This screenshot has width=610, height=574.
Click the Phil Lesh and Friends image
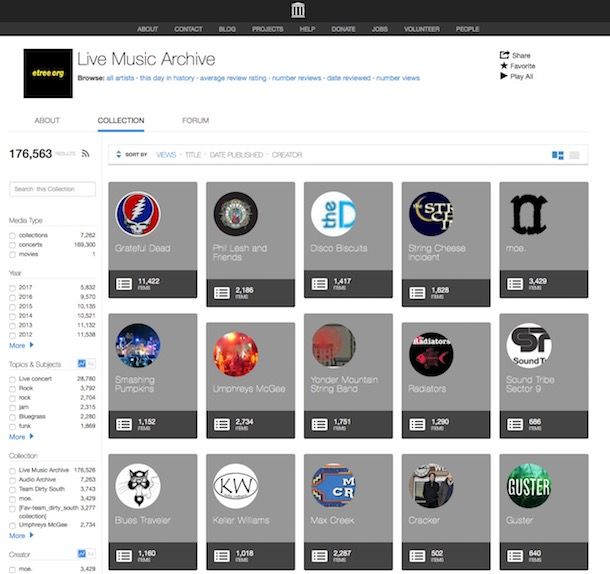[236, 214]
